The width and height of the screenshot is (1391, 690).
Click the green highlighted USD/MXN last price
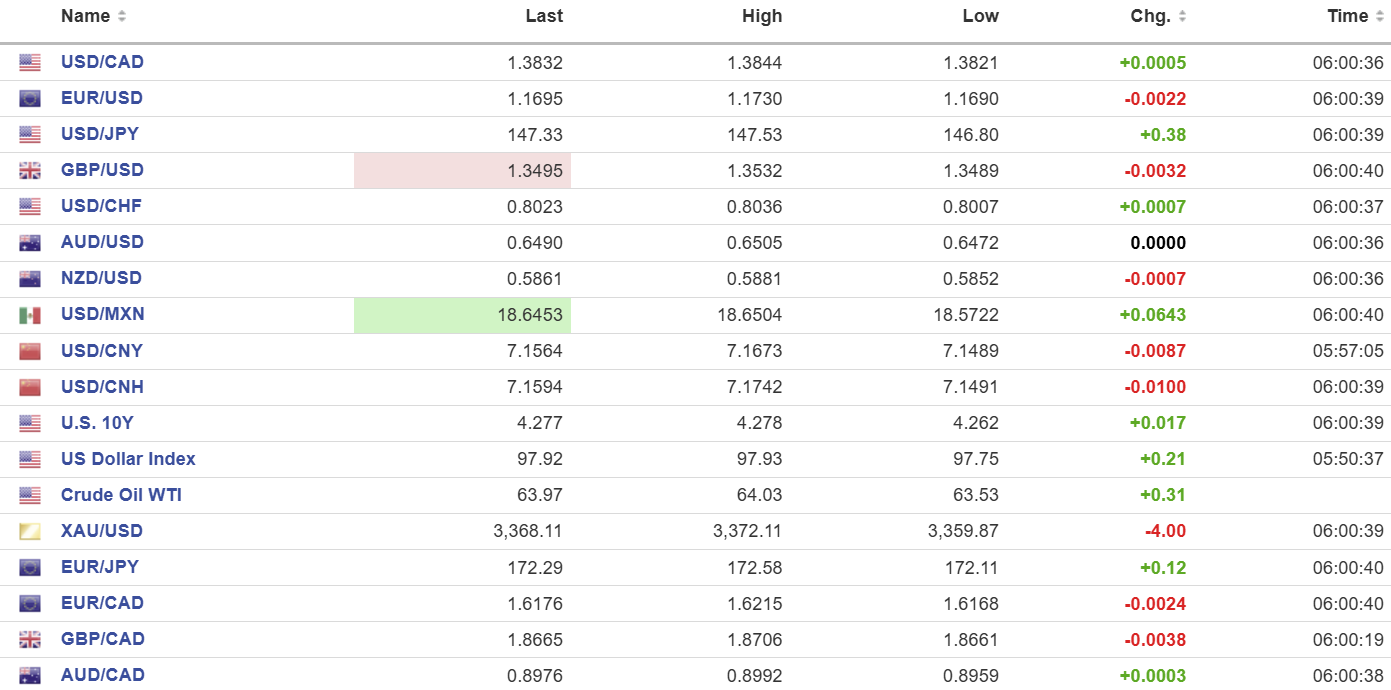[462, 315]
